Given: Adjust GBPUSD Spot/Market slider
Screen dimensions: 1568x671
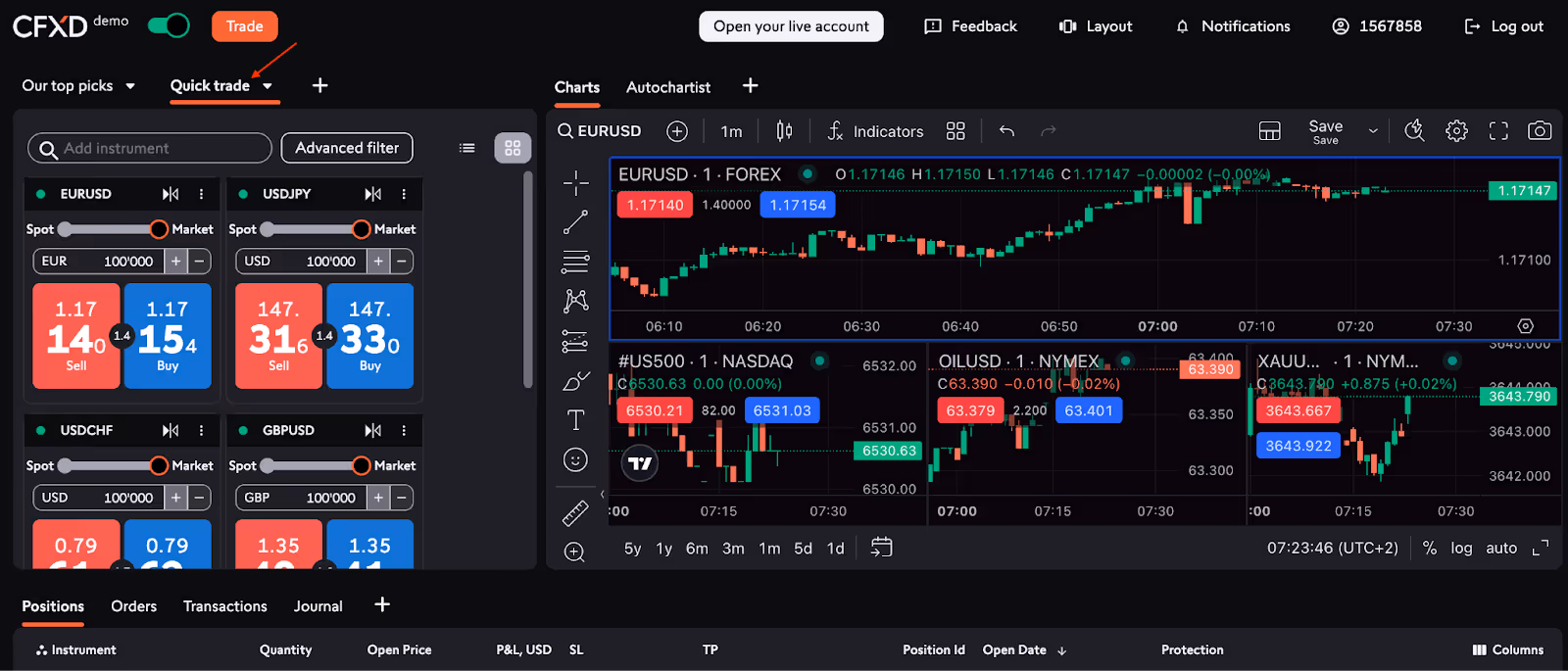Looking at the screenshot, I should [x=315, y=465].
